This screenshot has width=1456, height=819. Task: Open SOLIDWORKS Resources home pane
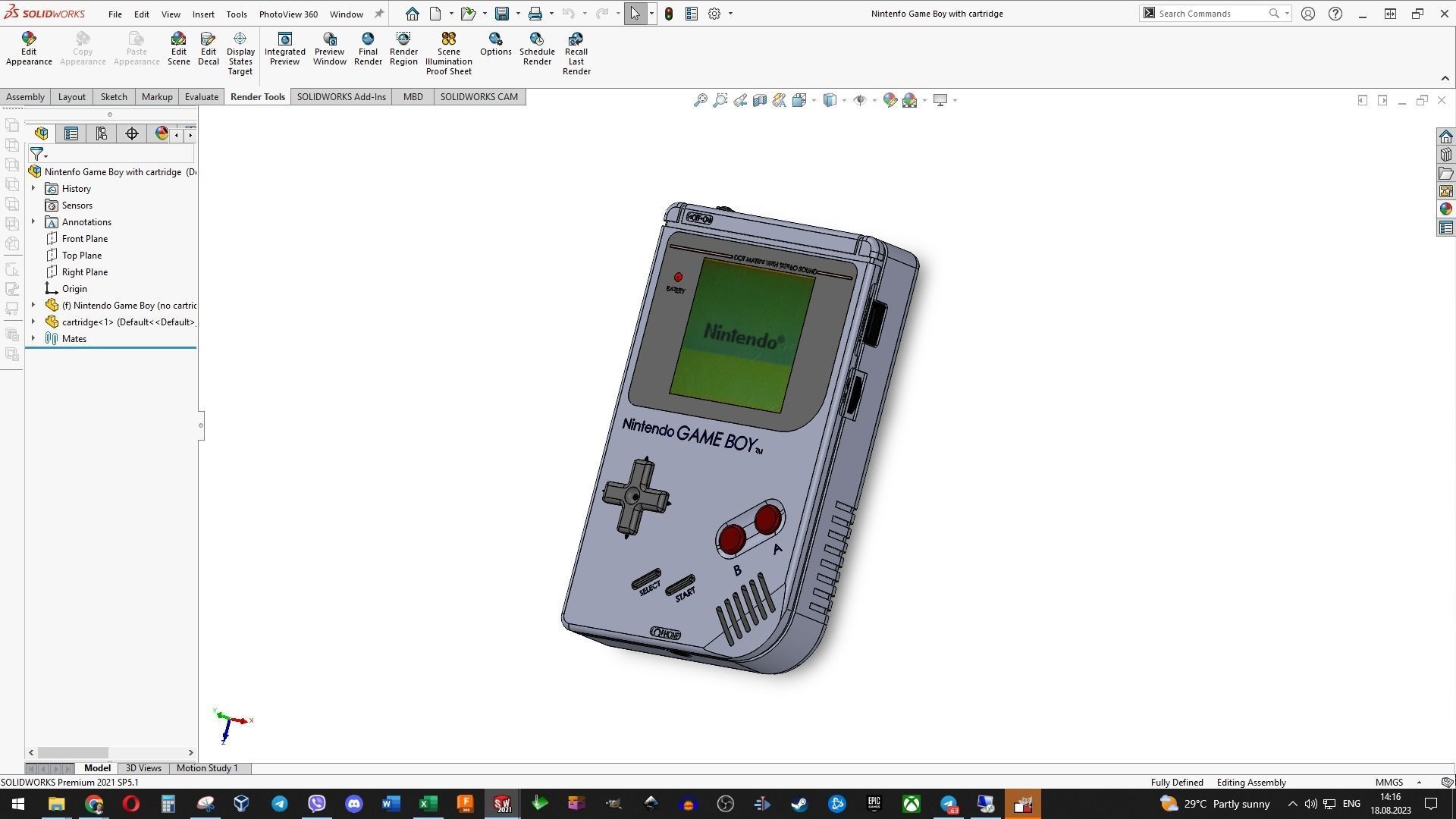point(1445,136)
